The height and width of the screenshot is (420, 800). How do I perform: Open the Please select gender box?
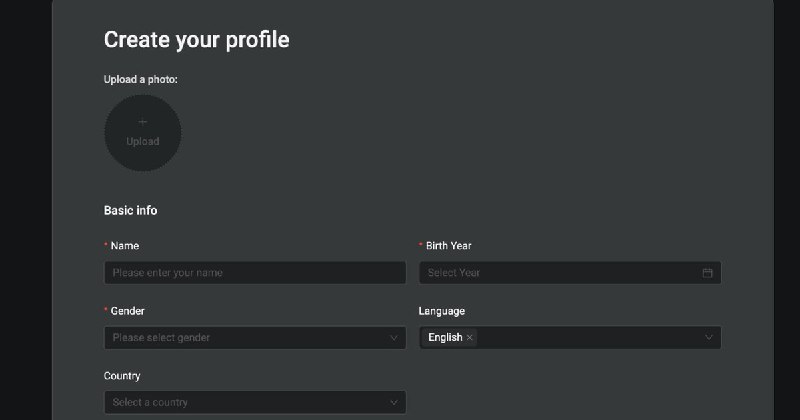click(255, 337)
